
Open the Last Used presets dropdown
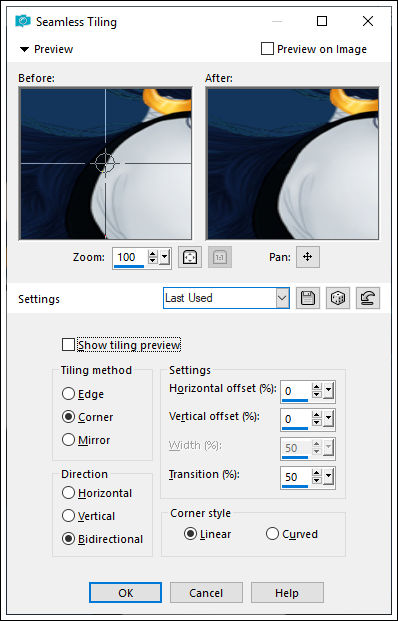point(227,298)
